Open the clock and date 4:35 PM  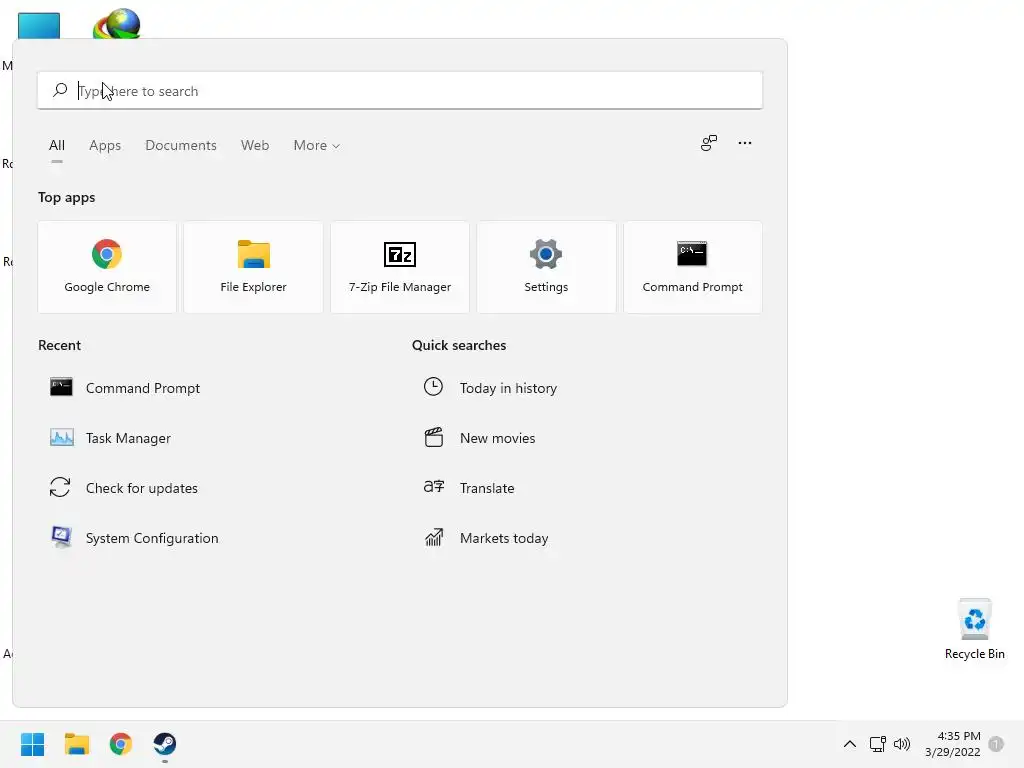(x=953, y=744)
